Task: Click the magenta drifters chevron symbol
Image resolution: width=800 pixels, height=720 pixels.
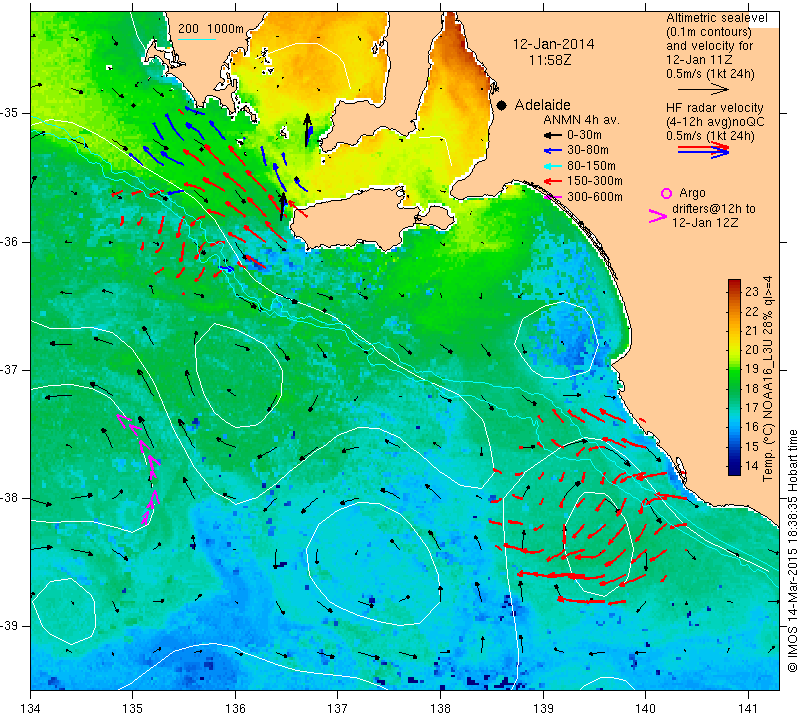Action: click(x=658, y=216)
